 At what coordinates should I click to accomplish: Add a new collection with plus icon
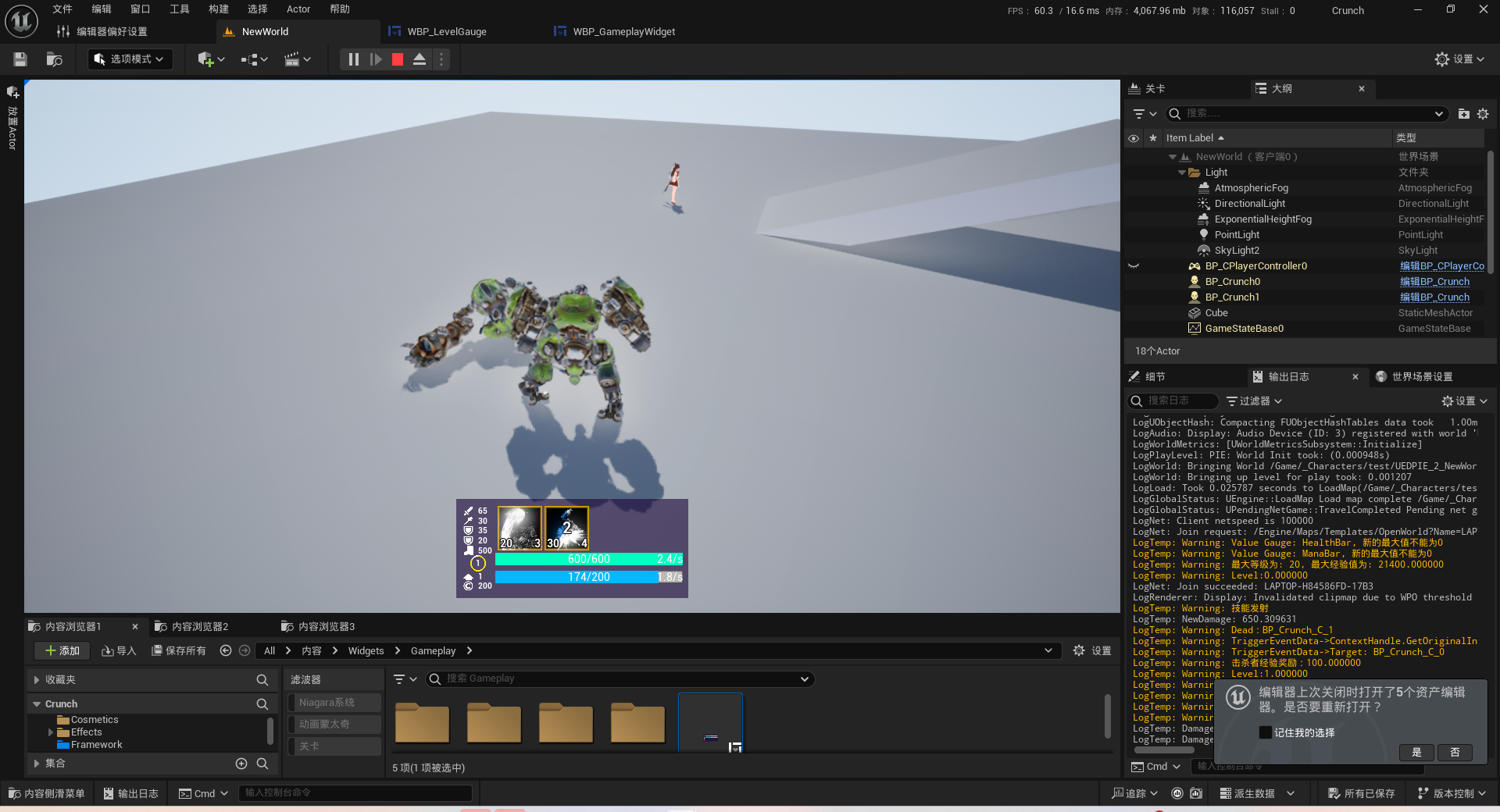pos(241,764)
